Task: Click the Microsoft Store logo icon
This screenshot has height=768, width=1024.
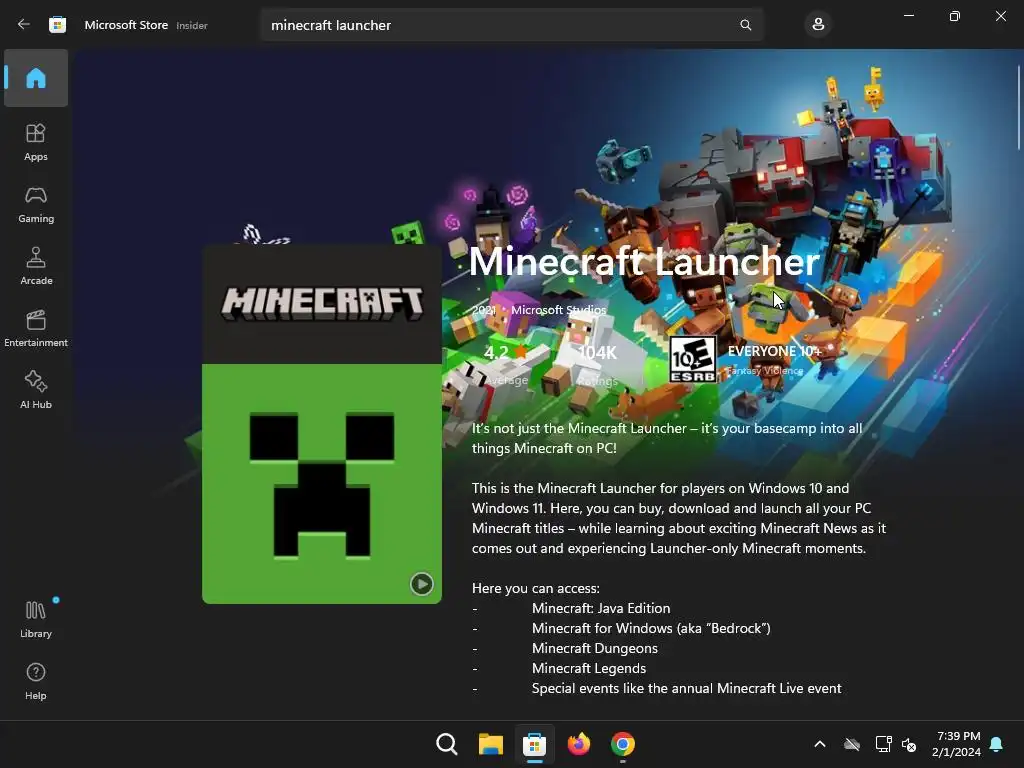Action: (x=57, y=25)
